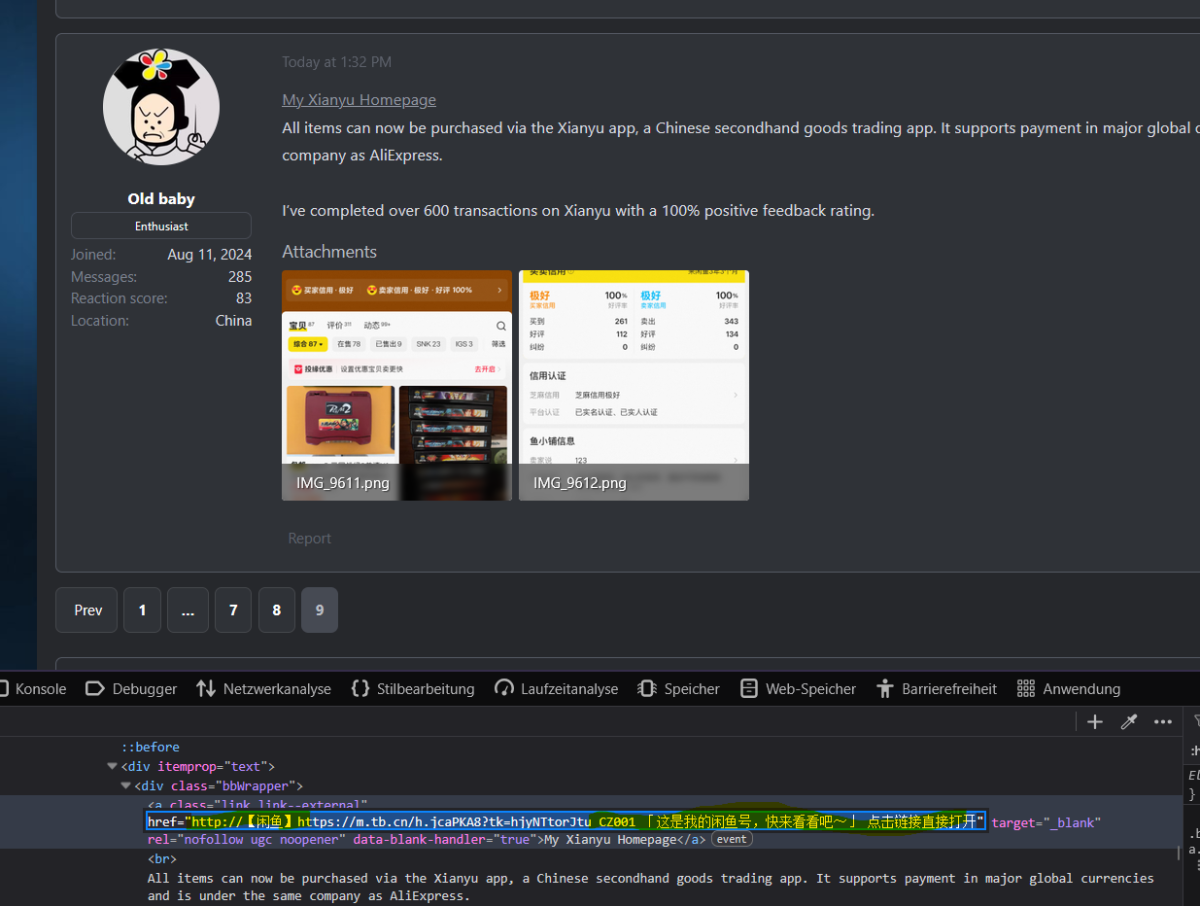
Task: Report this post
Action: click(x=309, y=538)
